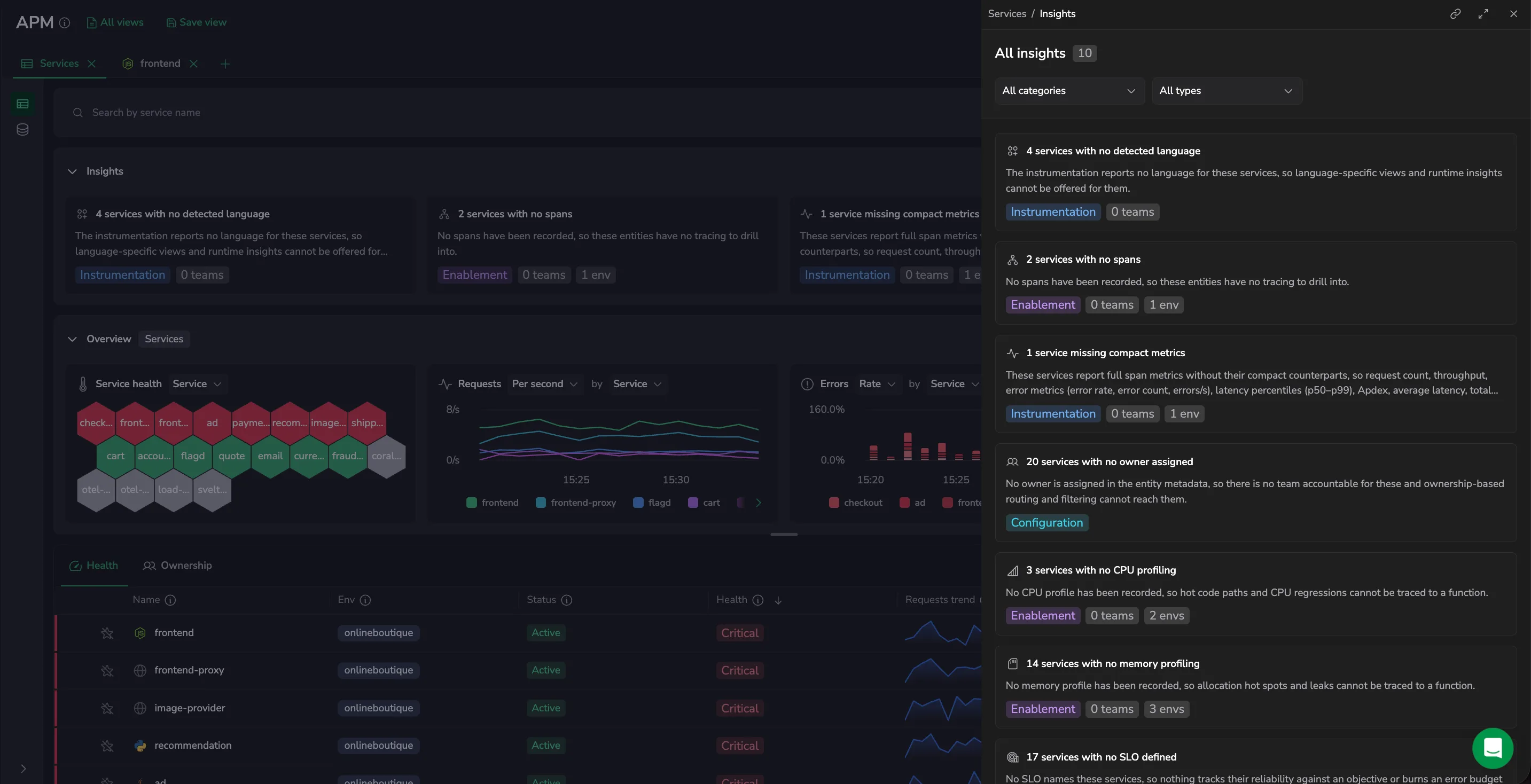This screenshot has height=784, width=1531.
Task: Select the Ownership tab
Action: tap(177, 565)
